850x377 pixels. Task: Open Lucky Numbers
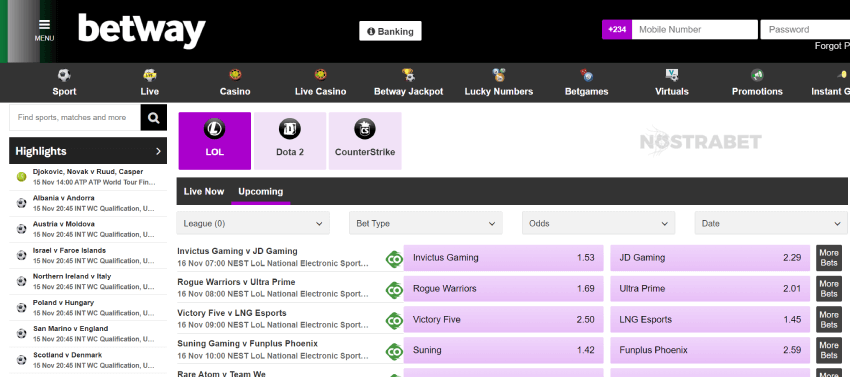coord(499,82)
